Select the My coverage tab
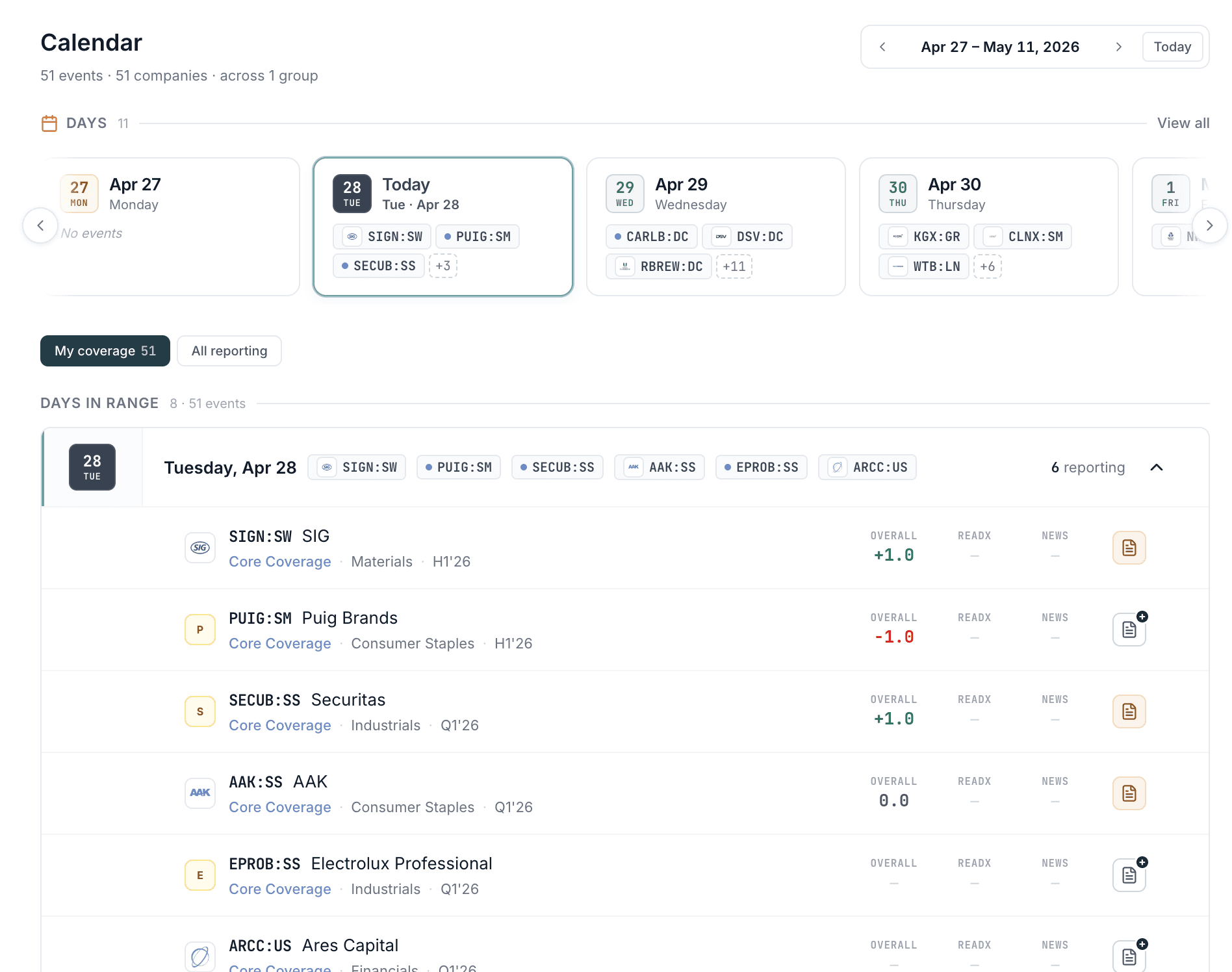 pyautogui.click(x=105, y=351)
